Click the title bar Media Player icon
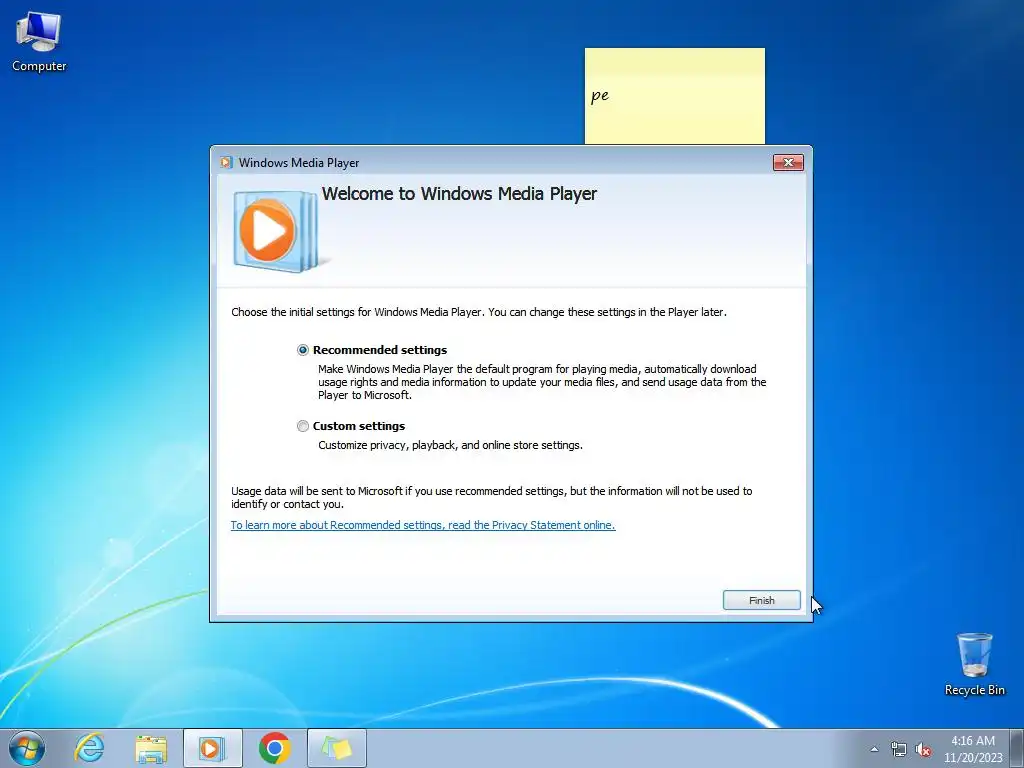The width and height of the screenshot is (1024, 768). click(226, 163)
